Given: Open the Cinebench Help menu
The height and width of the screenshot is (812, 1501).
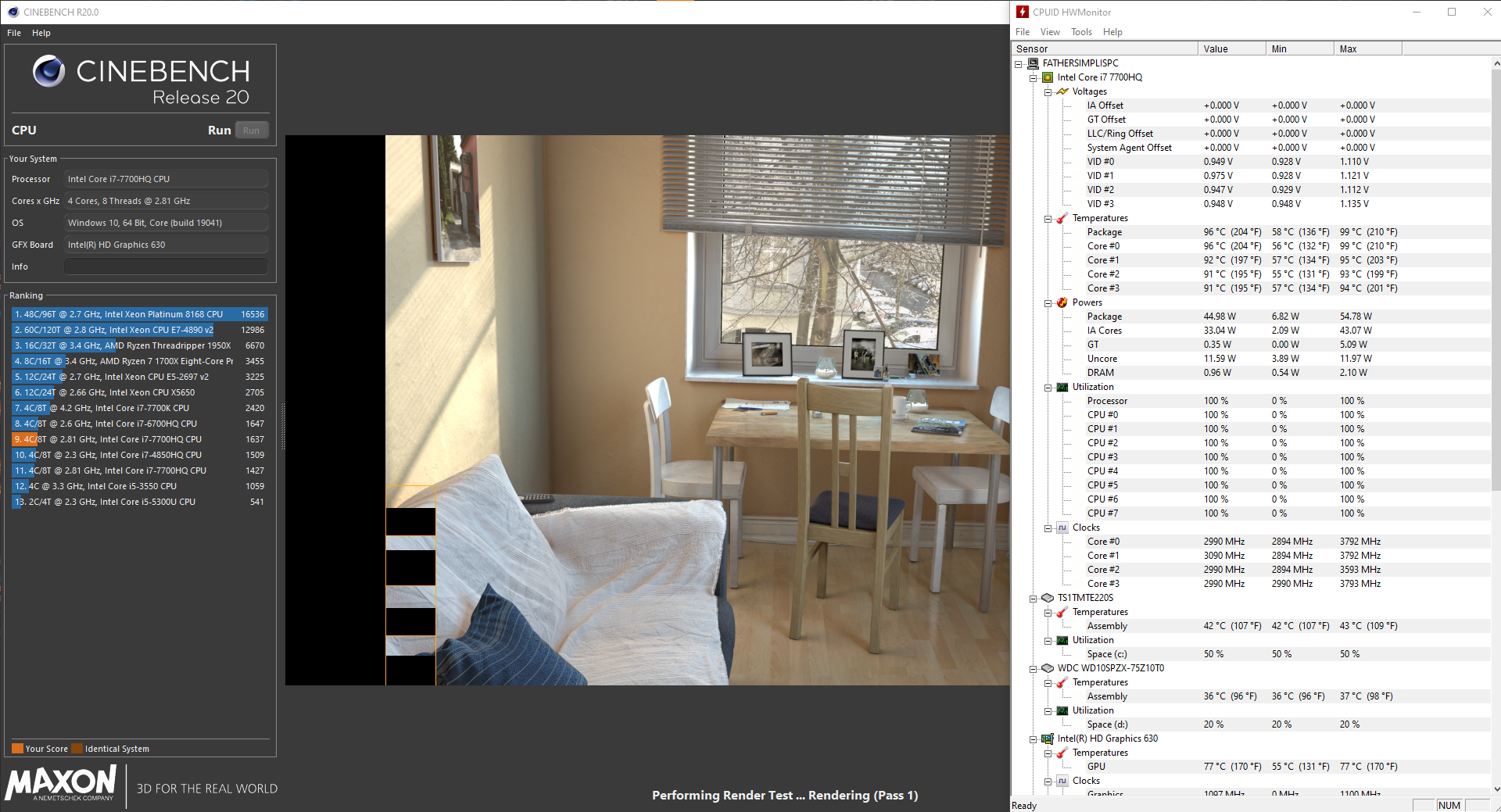Looking at the screenshot, I should [41, 33].
